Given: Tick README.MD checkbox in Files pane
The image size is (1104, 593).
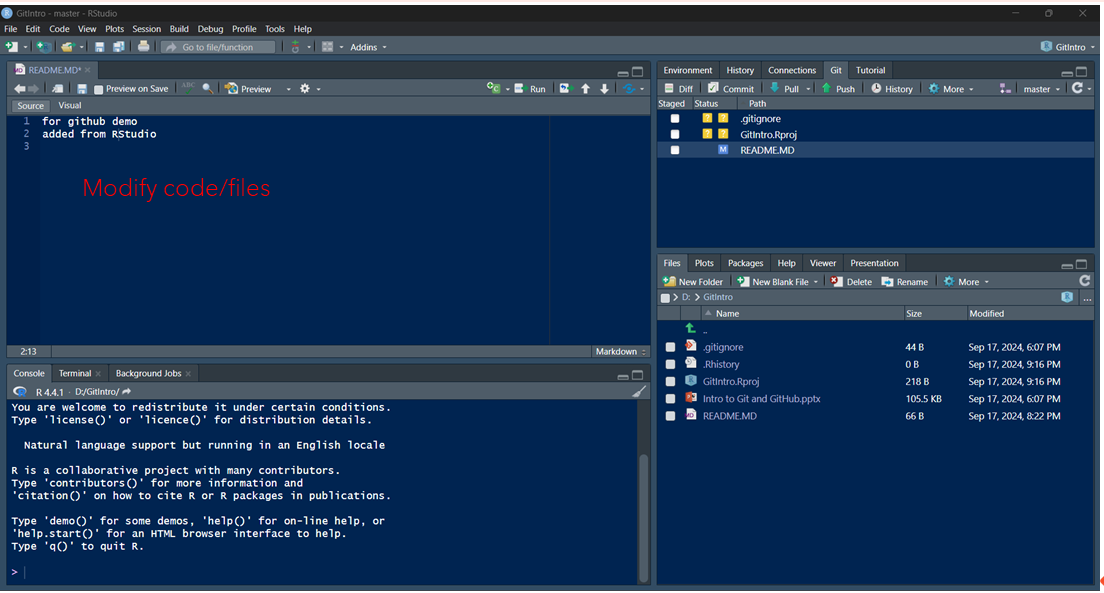Looking at the screenshot, I should pyautogui.click(x=670, y=416).
